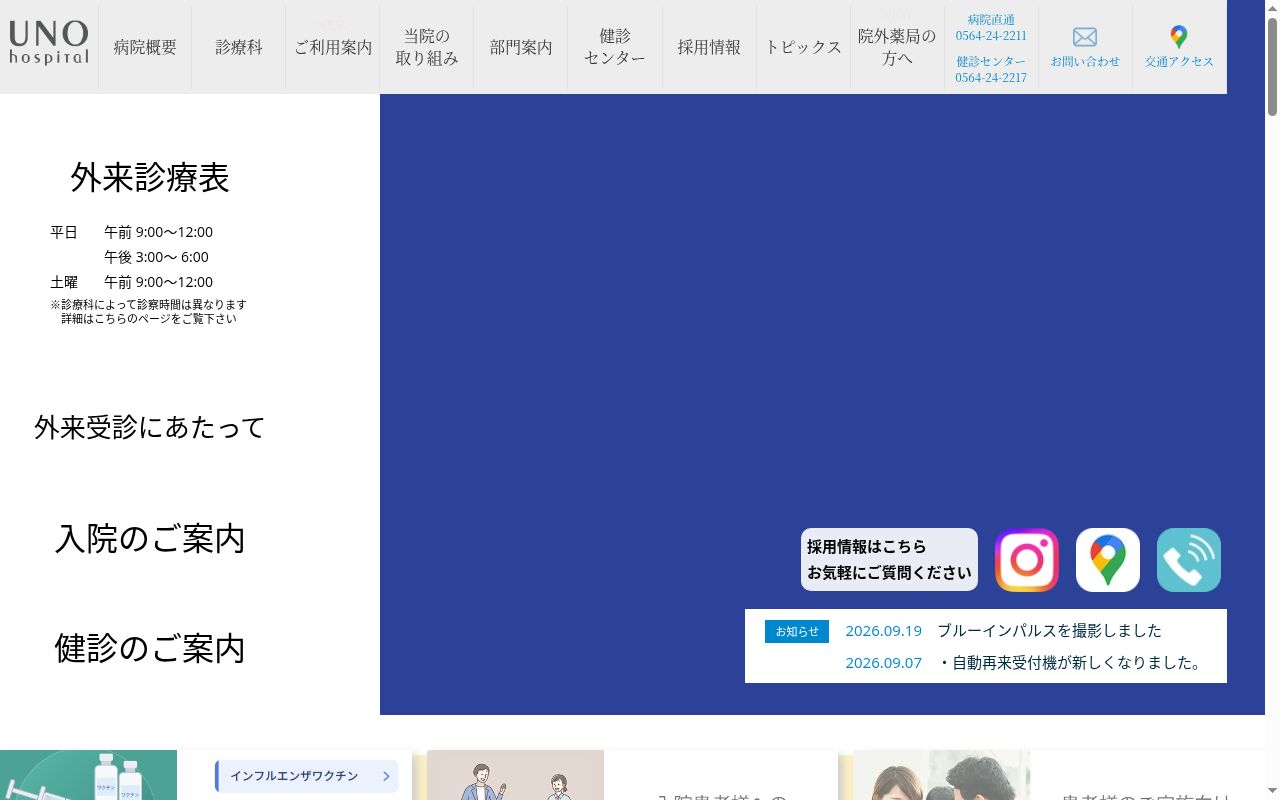The image size is (1280, 800).
Task: Open the family photo thumbnail
Action: [941, 775]
